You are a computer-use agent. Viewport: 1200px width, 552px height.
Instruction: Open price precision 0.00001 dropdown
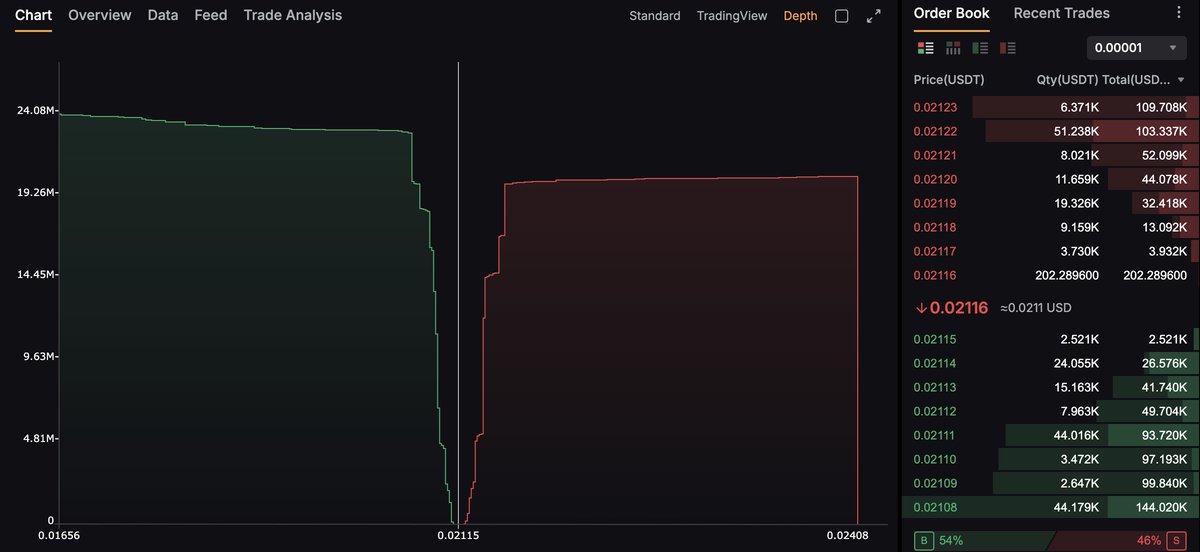click(1137, 48)
